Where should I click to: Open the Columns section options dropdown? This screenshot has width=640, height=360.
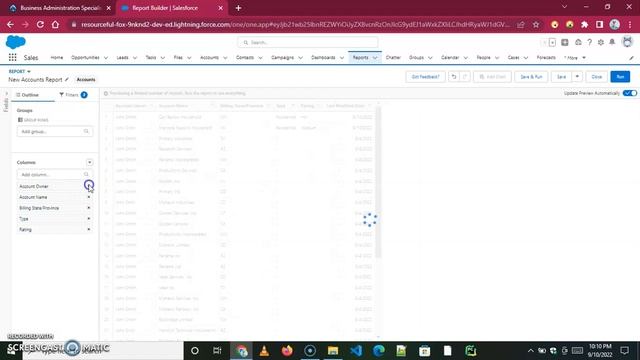click(89, 162)
